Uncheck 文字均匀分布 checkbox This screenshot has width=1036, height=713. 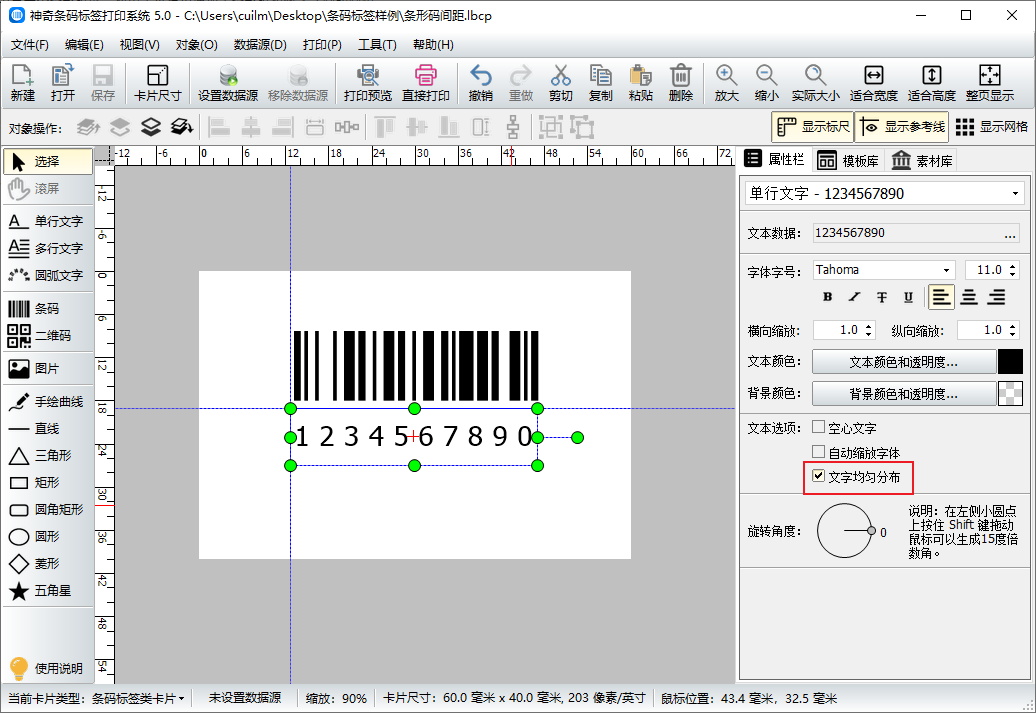point(819,476)
